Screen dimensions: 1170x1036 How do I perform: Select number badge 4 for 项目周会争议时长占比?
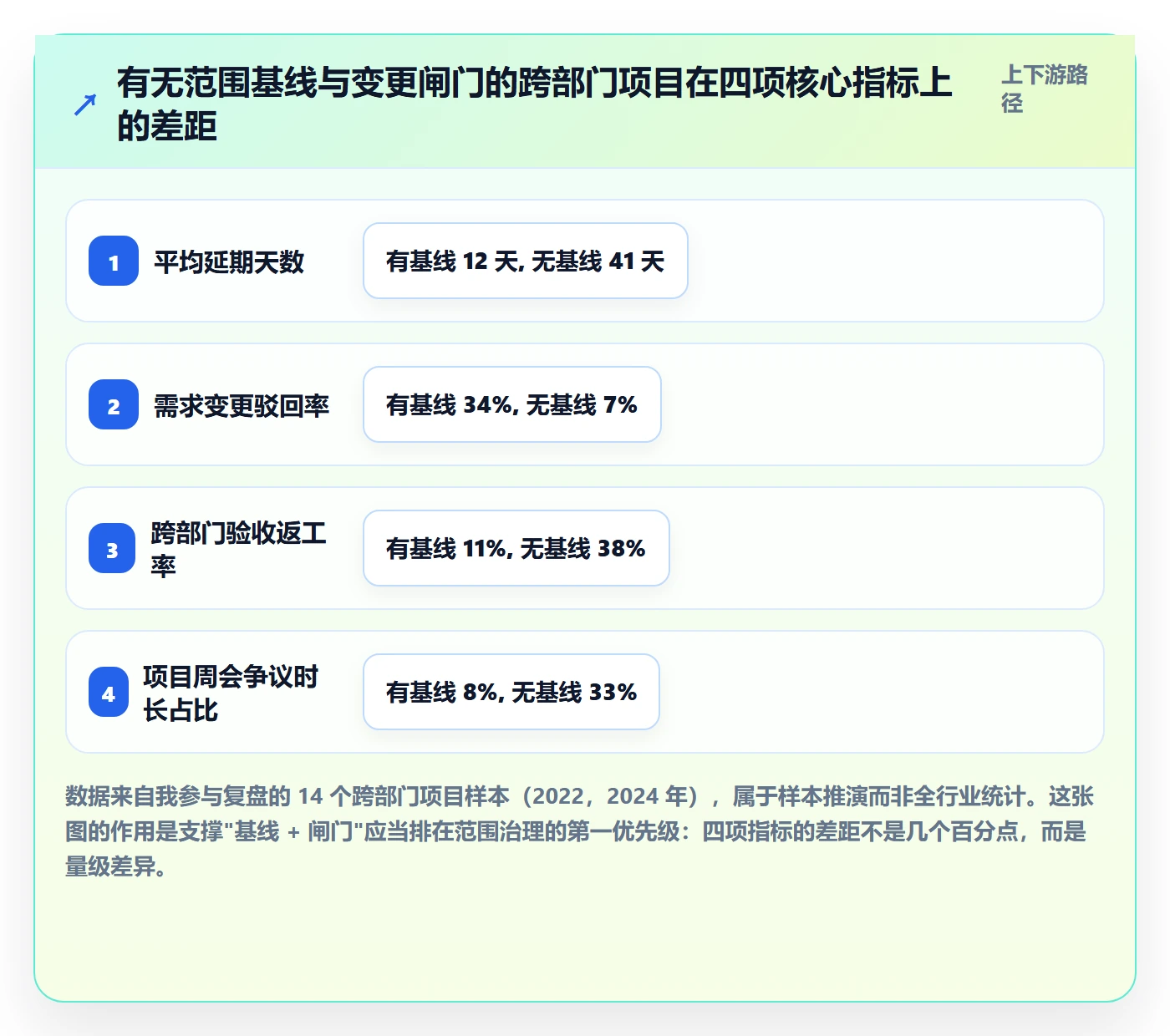pos(109,692)
